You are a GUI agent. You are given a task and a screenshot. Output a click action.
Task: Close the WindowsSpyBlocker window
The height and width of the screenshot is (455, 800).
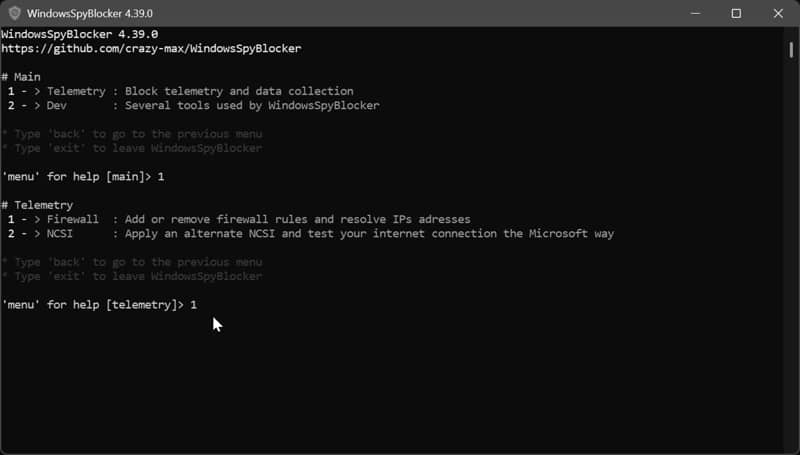[x=779, y=14]
